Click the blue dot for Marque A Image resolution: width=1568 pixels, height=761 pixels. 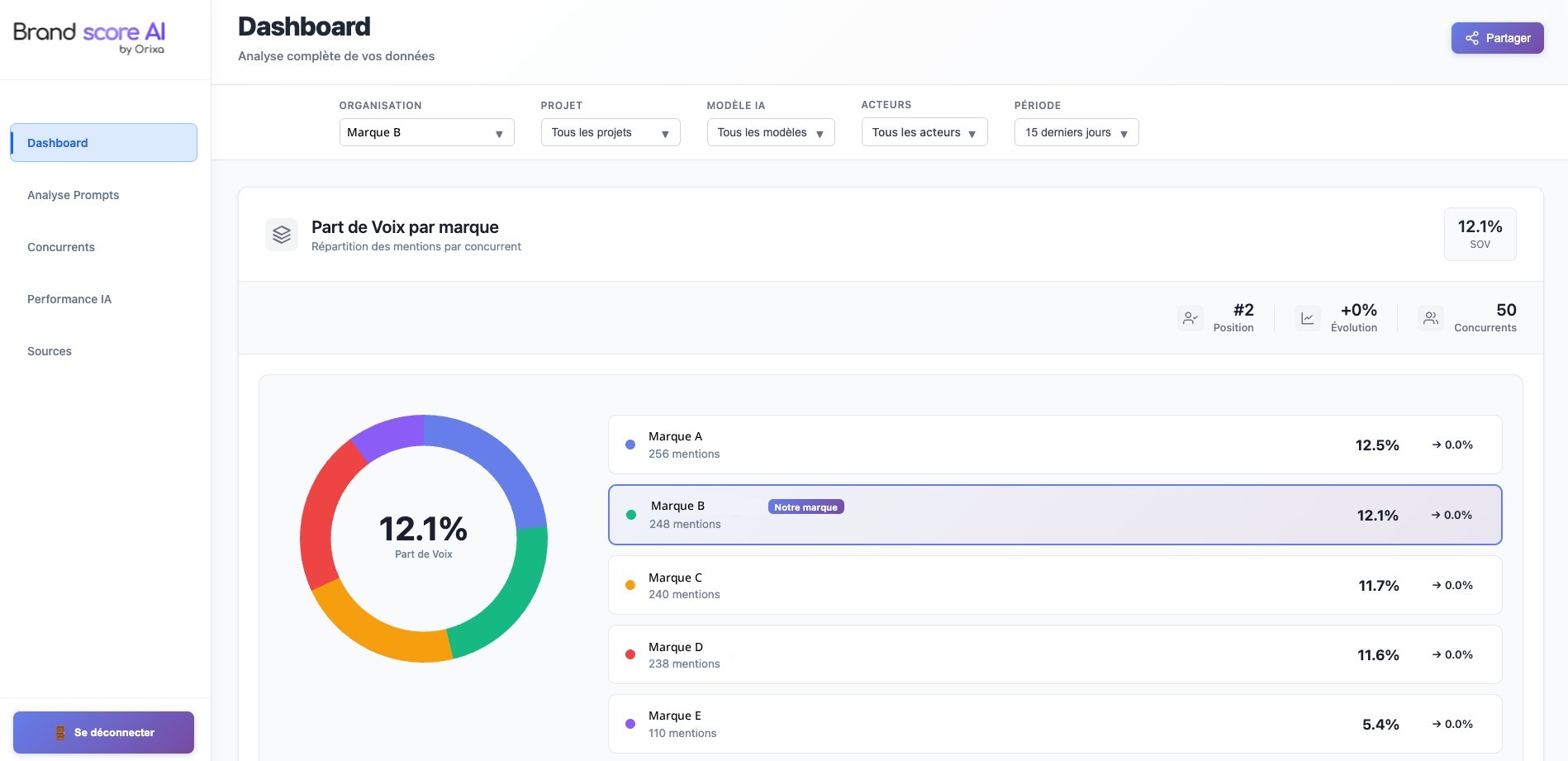click(630, 445)
